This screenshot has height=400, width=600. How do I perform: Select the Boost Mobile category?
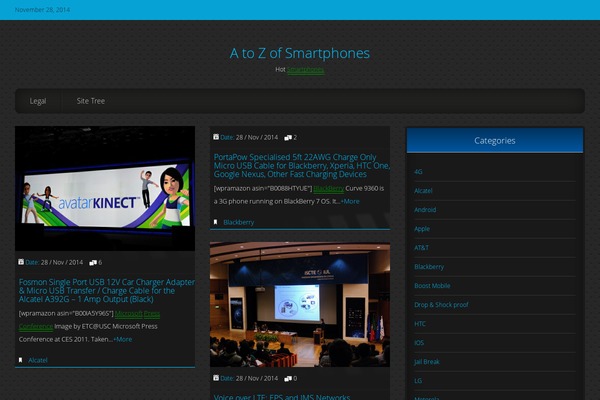432,286
